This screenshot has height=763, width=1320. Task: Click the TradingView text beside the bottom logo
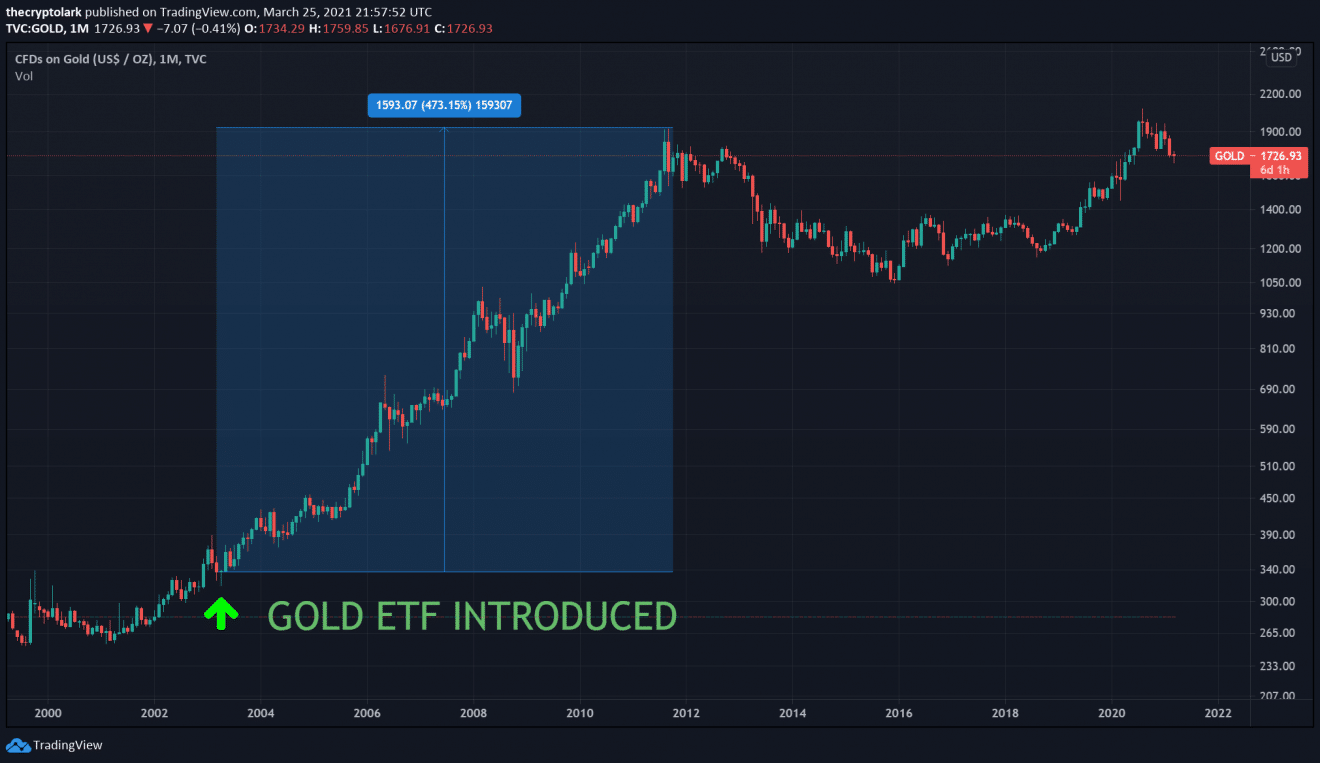point(68,745)
